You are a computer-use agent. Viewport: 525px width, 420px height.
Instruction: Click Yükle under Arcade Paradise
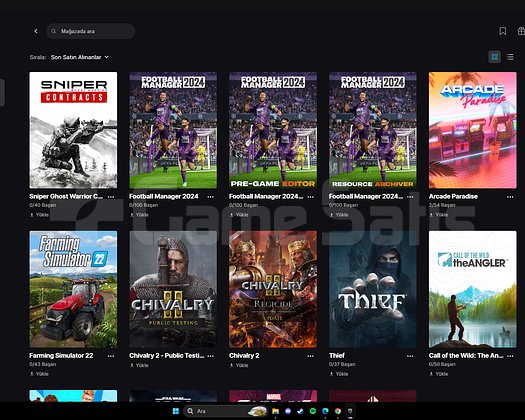439,215
